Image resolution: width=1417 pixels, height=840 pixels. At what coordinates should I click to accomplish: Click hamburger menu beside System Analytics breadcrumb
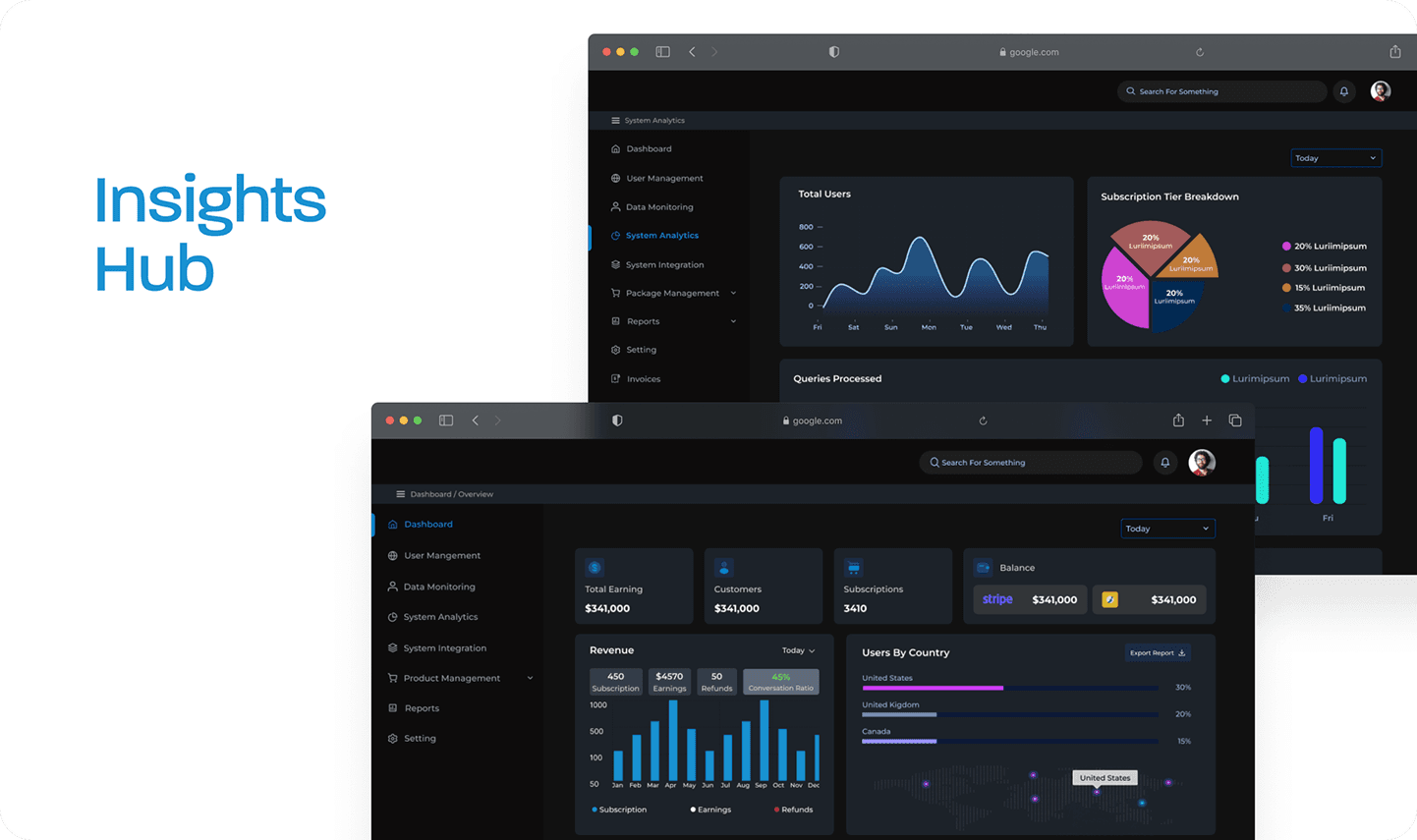pos(615,121)
